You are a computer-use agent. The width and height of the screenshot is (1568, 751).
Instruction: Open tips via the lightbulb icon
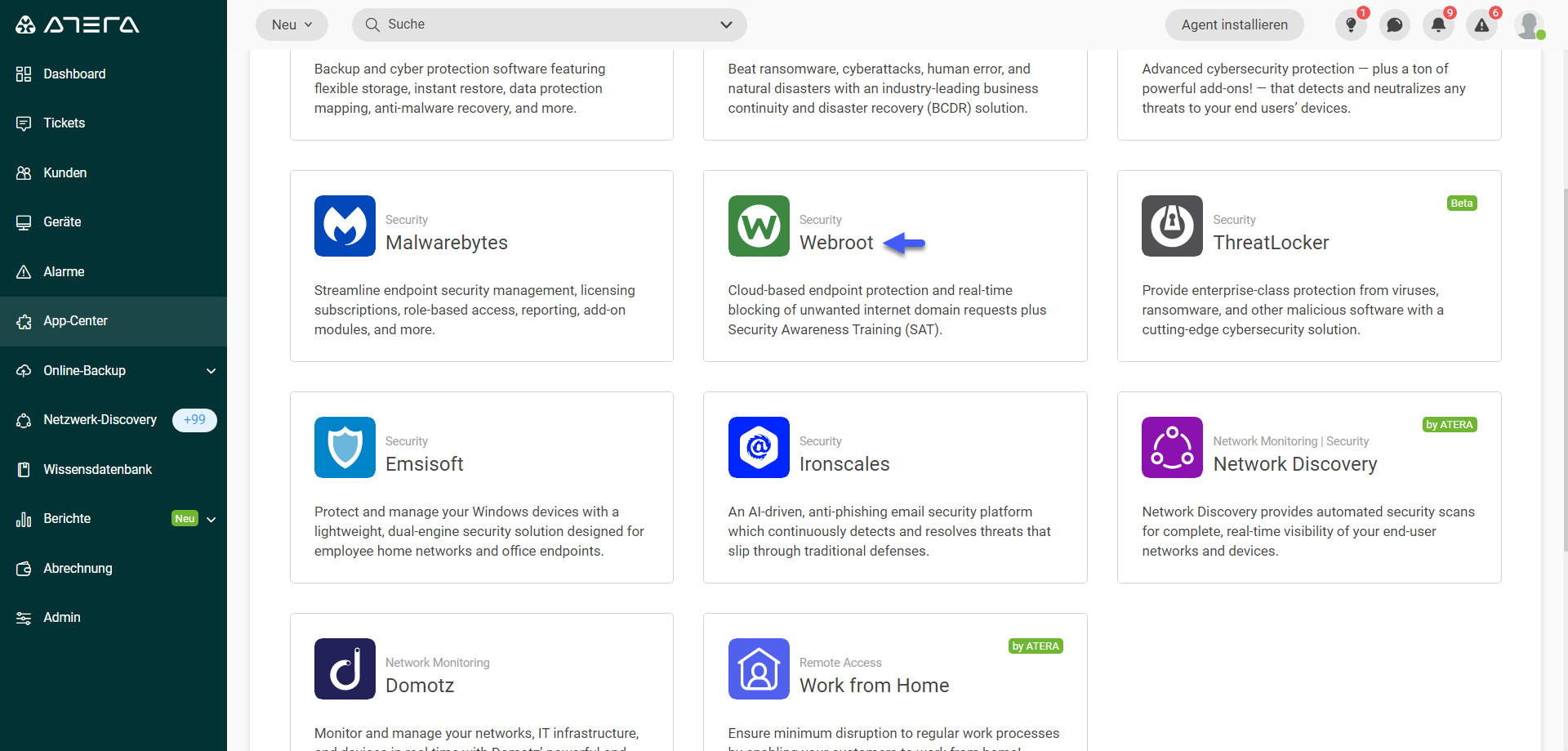(x=1351, y=25)
